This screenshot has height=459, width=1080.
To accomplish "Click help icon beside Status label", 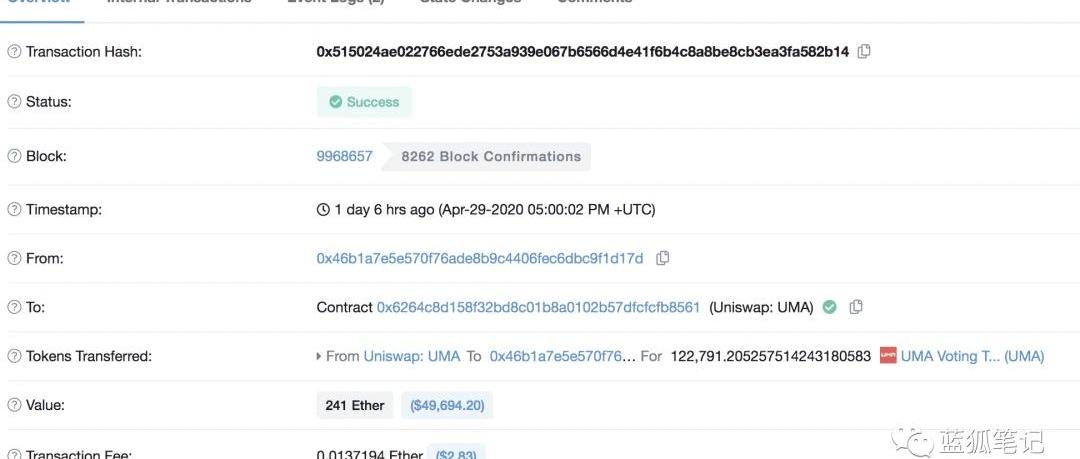I will (x=14, y=102).
